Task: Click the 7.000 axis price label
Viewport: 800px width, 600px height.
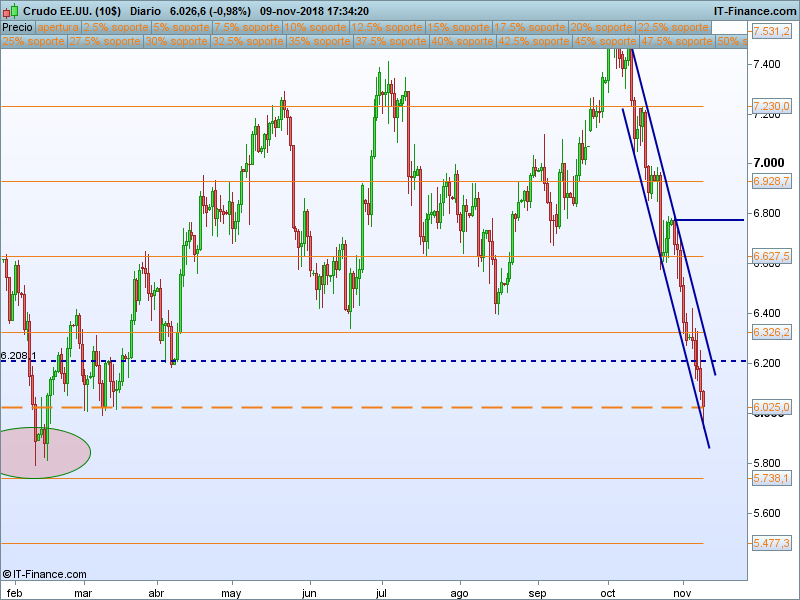Action: [x=769, y=163]
